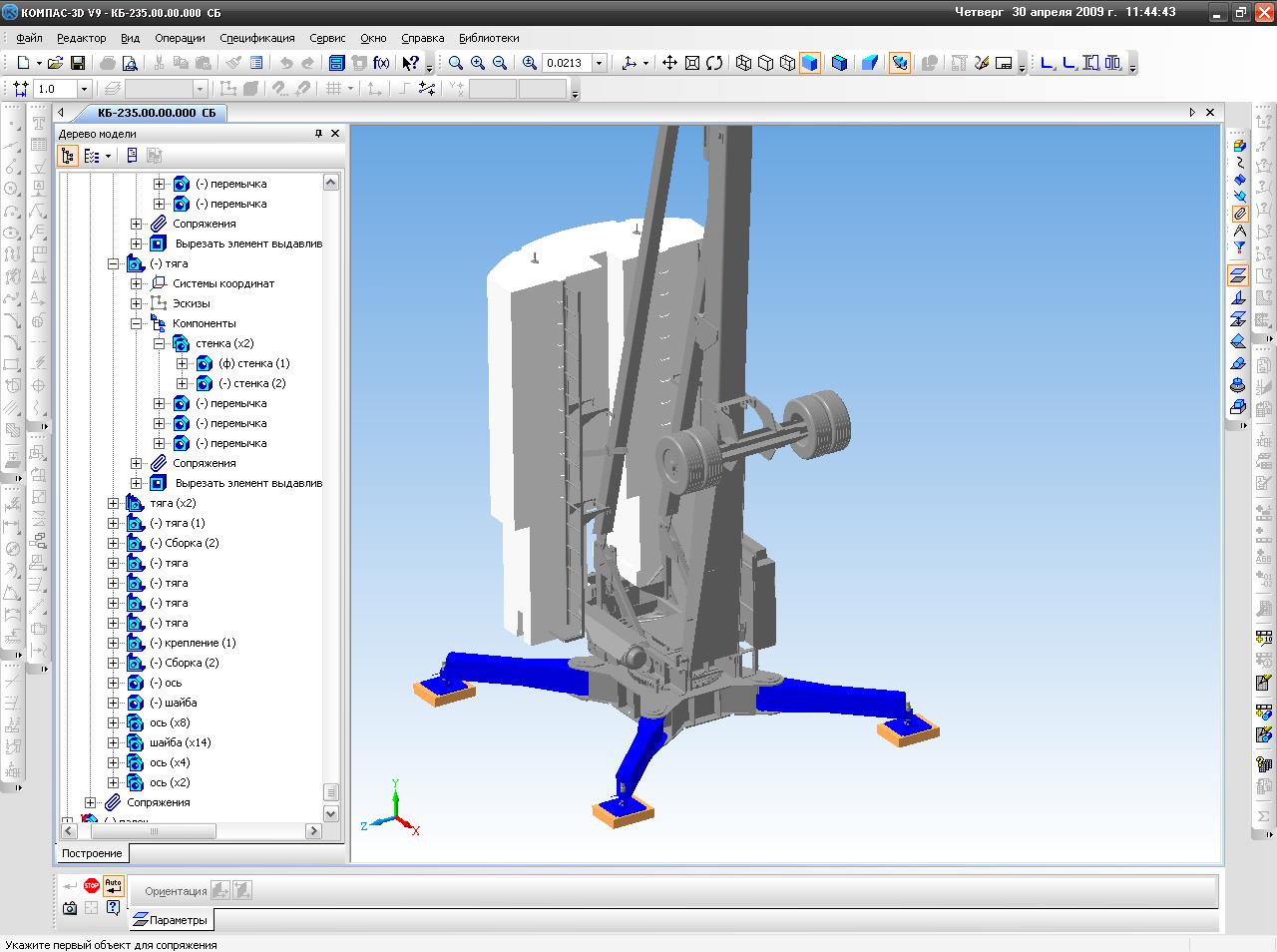
Task: Toggle Auto-create object mode
Action: point(113,885)
